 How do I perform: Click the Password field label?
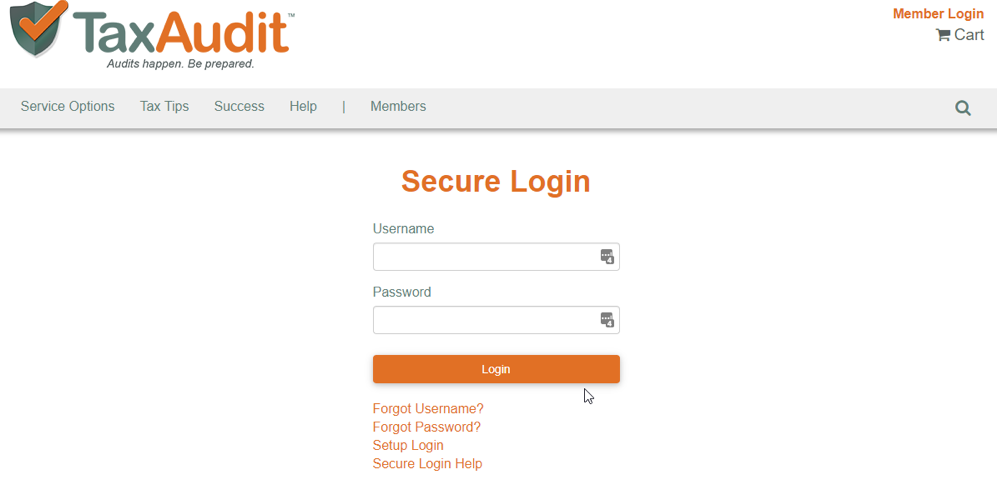click(402, 292)
